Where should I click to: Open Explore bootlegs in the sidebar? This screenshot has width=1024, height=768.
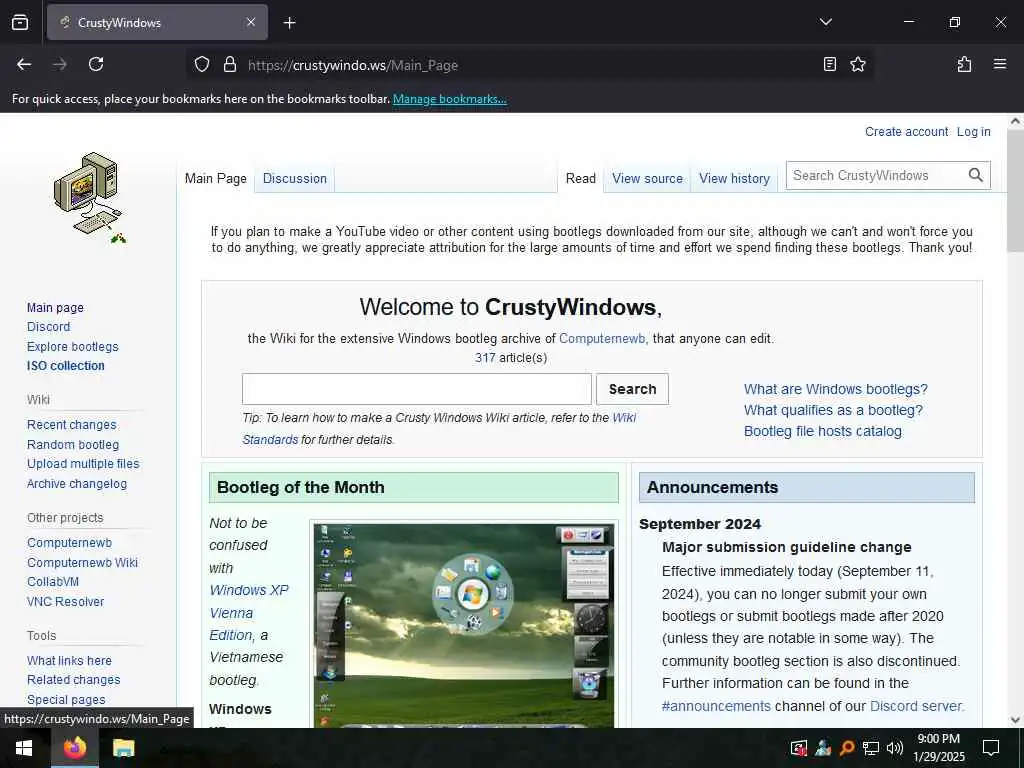pos(72,346)
